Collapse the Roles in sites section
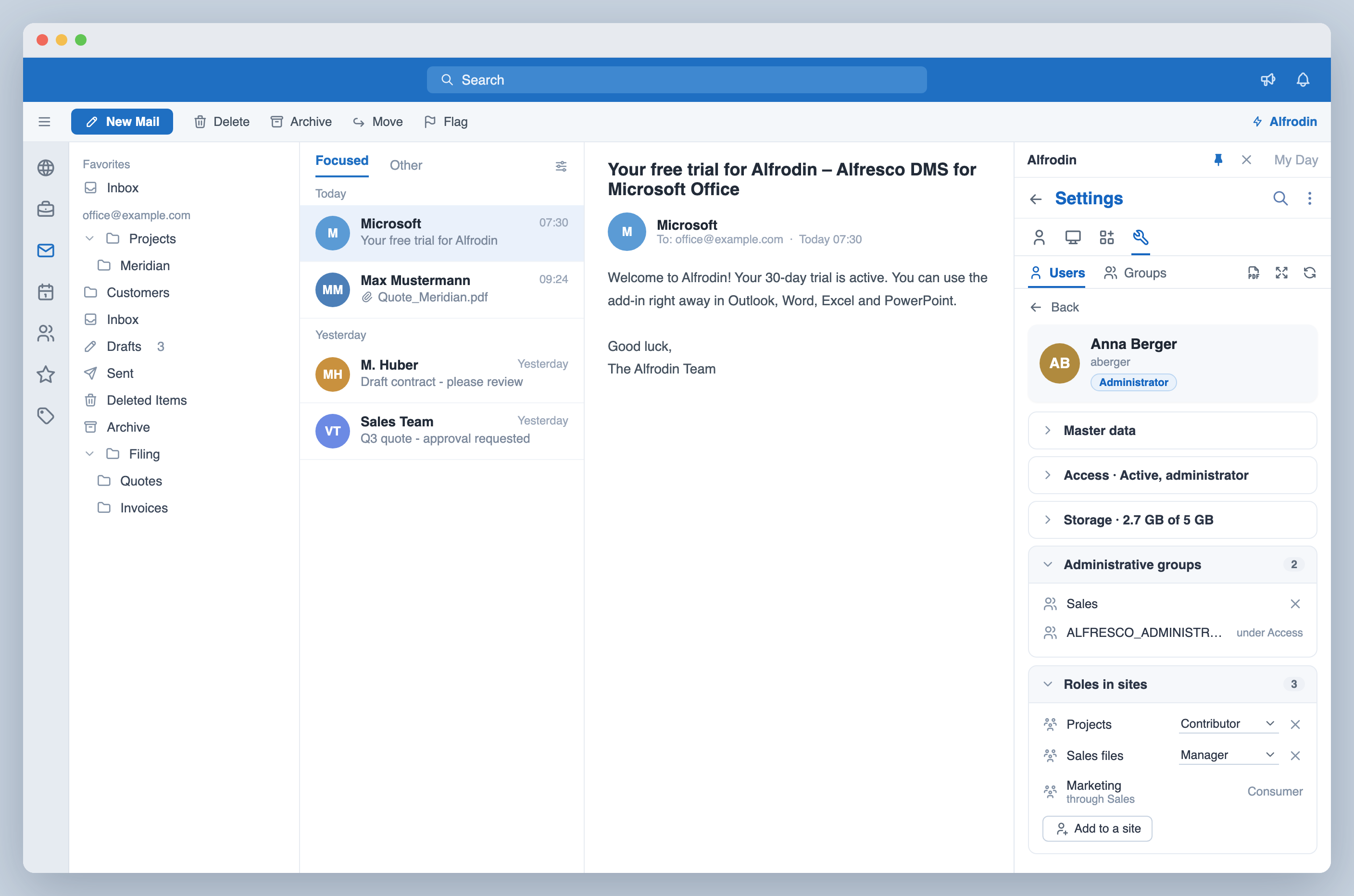Image resolution: width=1354 pixels, height=896 pixels. point(1172,684)
